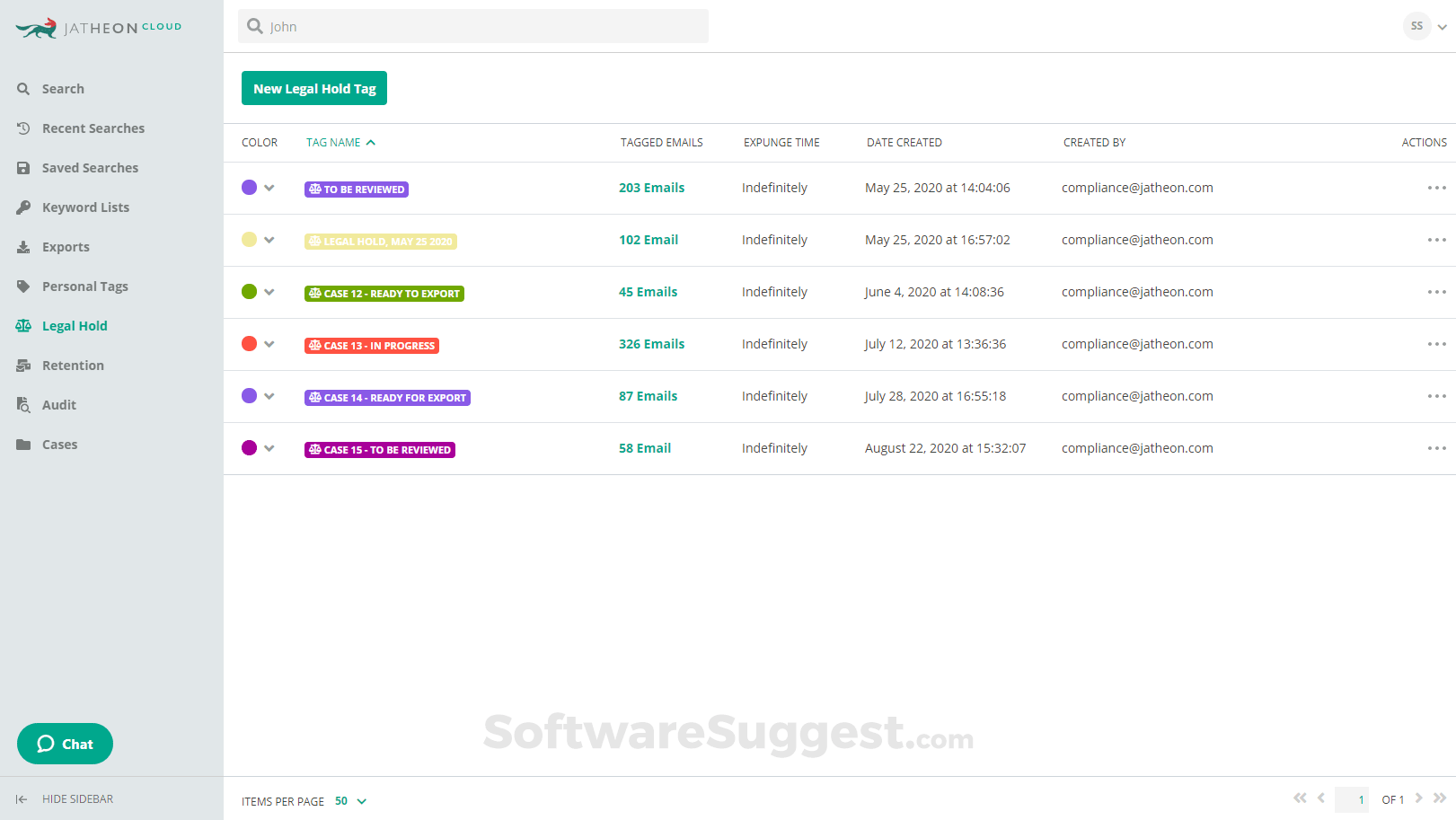Open the Exports section

(66, 246)
